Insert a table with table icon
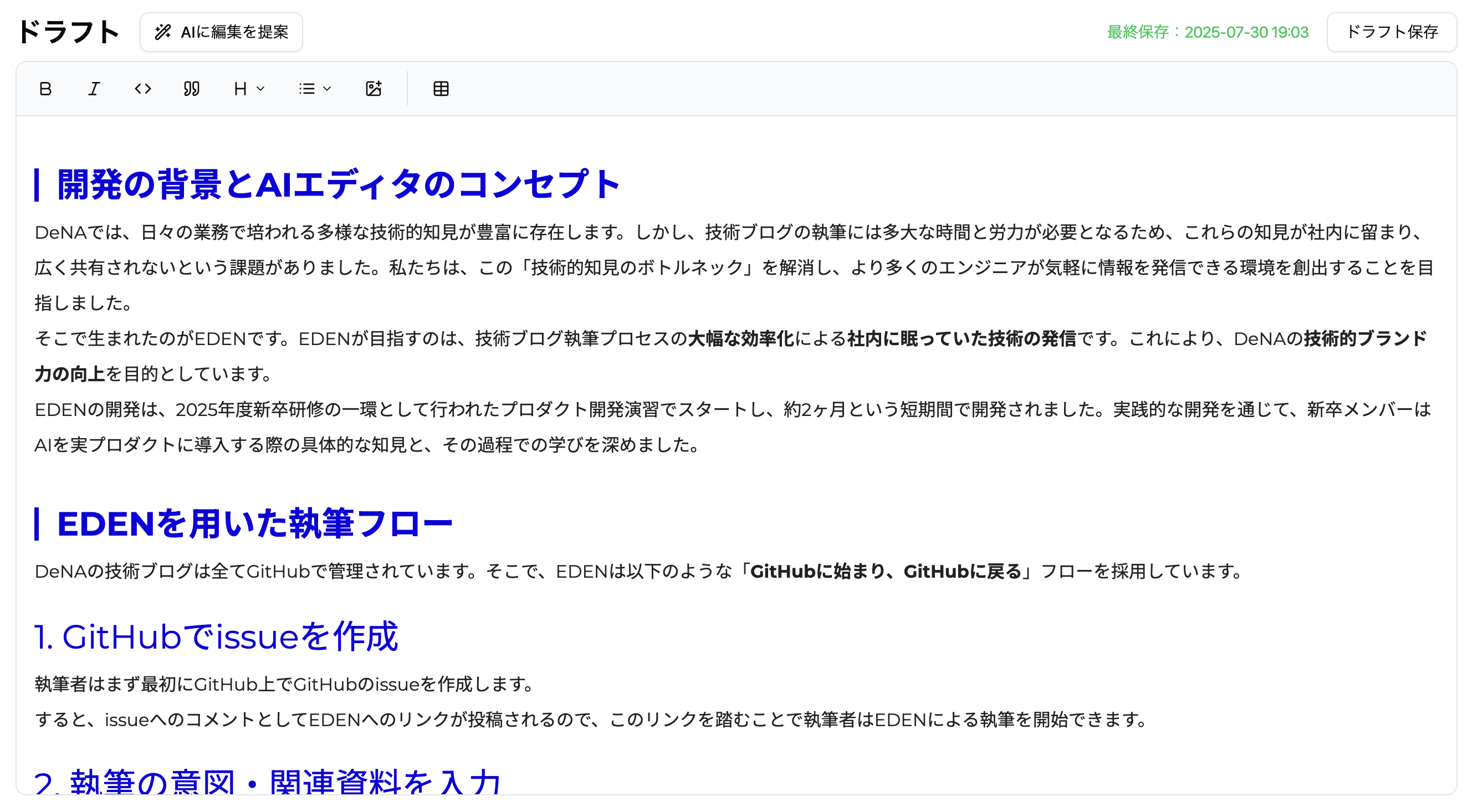1483x812 pixels. pyautogui.click(x=441, y=89)
